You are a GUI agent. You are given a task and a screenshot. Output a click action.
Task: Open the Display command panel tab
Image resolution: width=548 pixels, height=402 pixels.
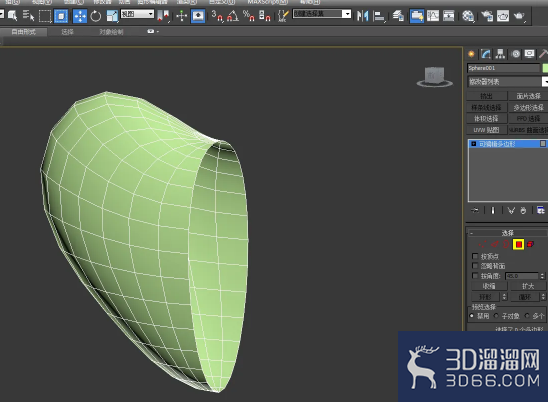tap(529, 54)
